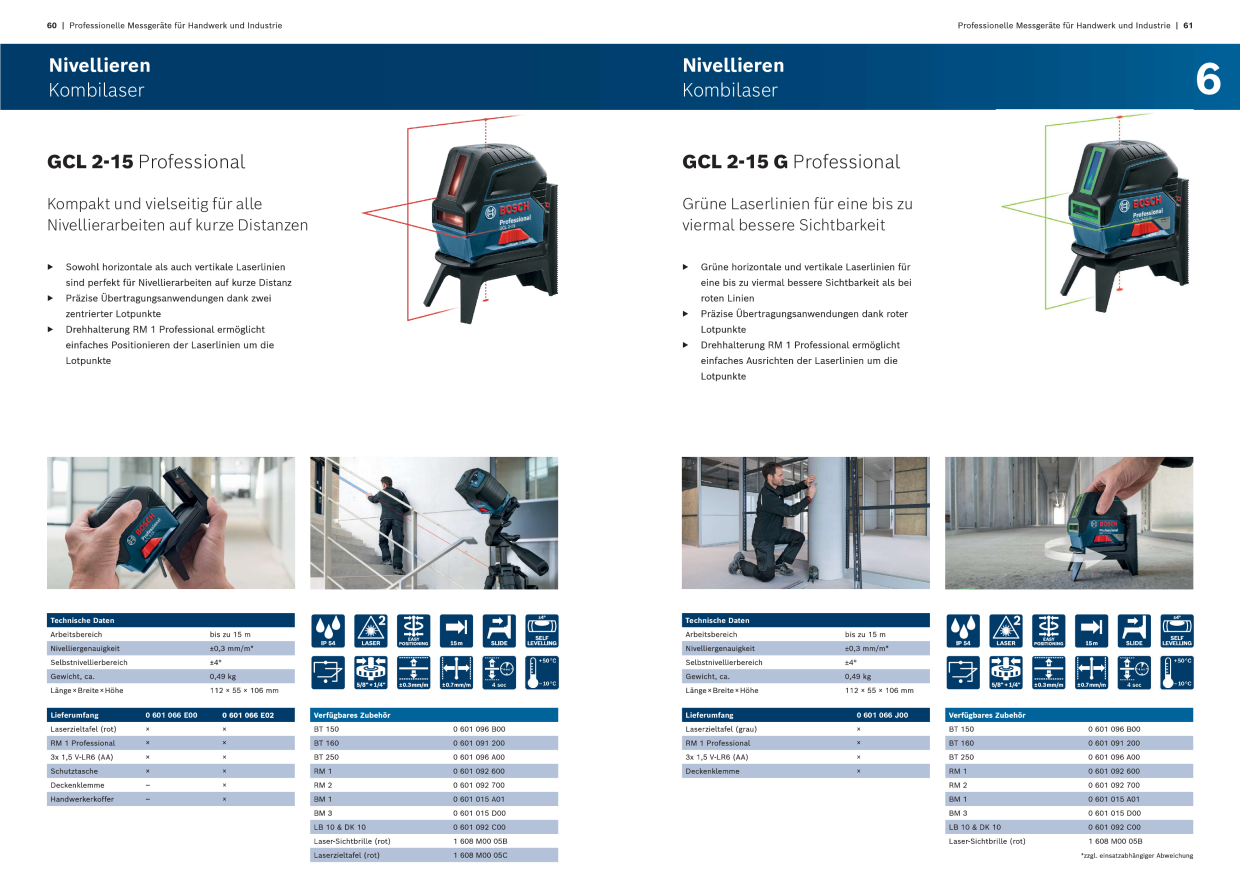This screenshot has width=1240, height=876.
Task: Click 'LB 10 & DK 10' row on page 61
Action: tap(1069, 827)
